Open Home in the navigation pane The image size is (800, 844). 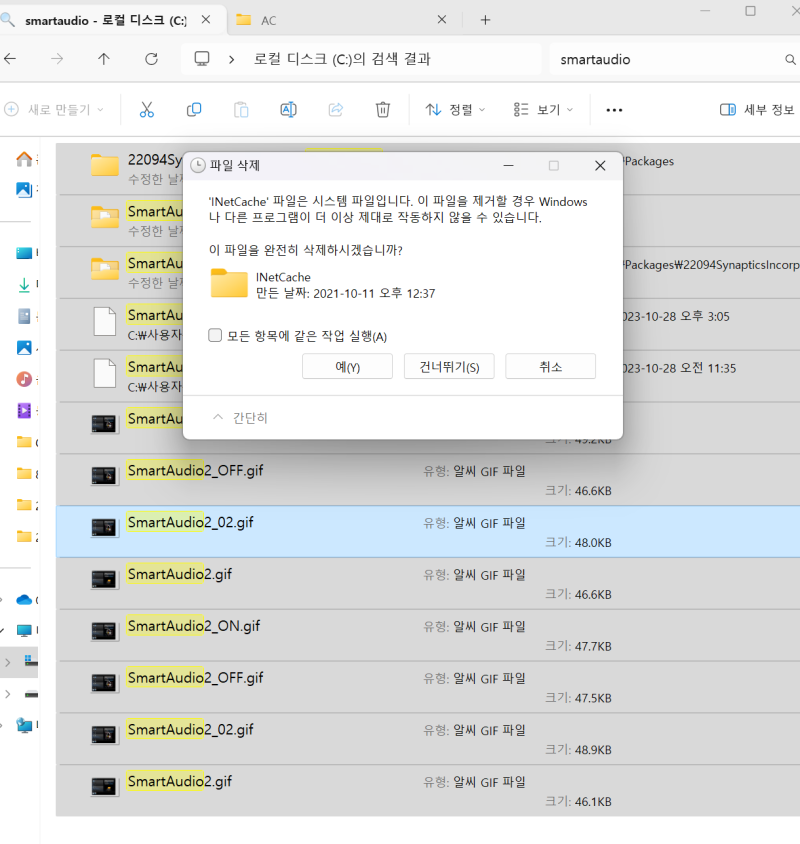click(24, 159)
